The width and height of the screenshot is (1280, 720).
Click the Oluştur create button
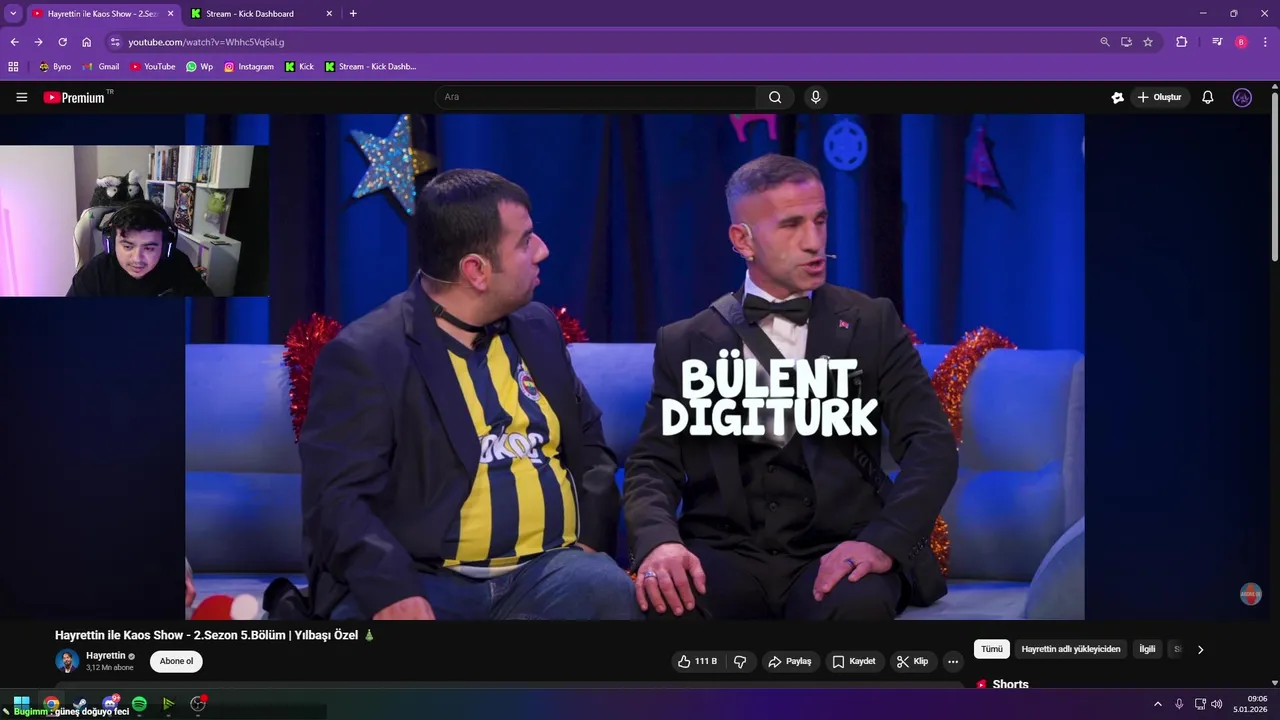click(1160, 97)
